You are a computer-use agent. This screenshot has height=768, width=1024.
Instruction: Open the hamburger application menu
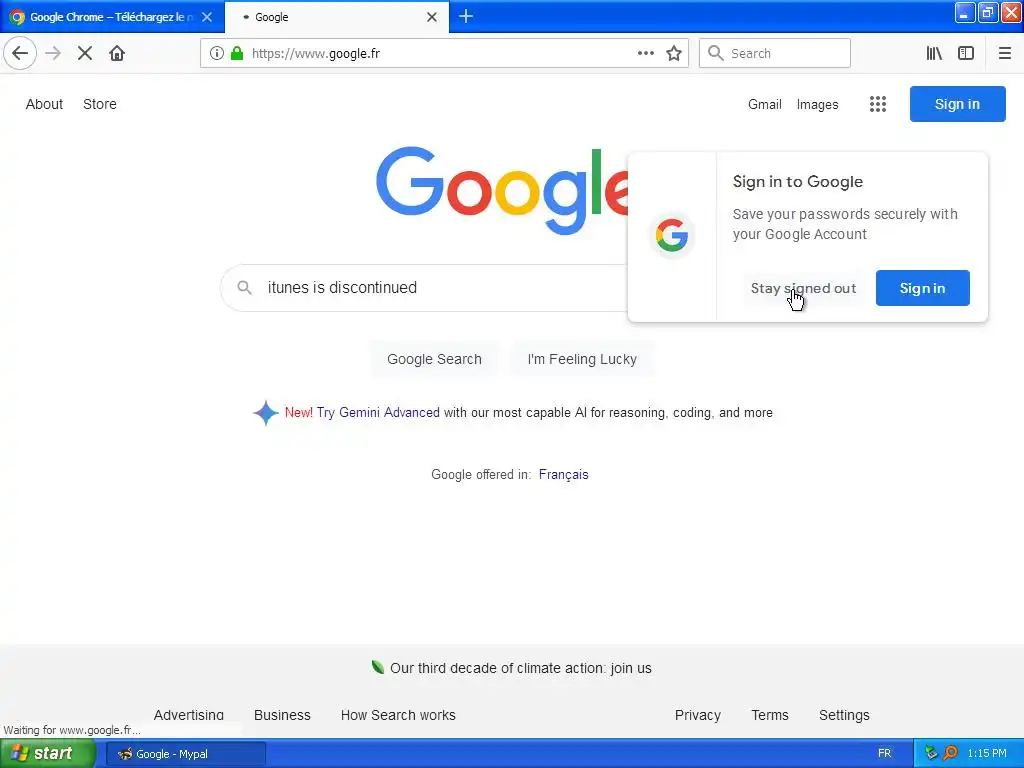[1005, 54]
